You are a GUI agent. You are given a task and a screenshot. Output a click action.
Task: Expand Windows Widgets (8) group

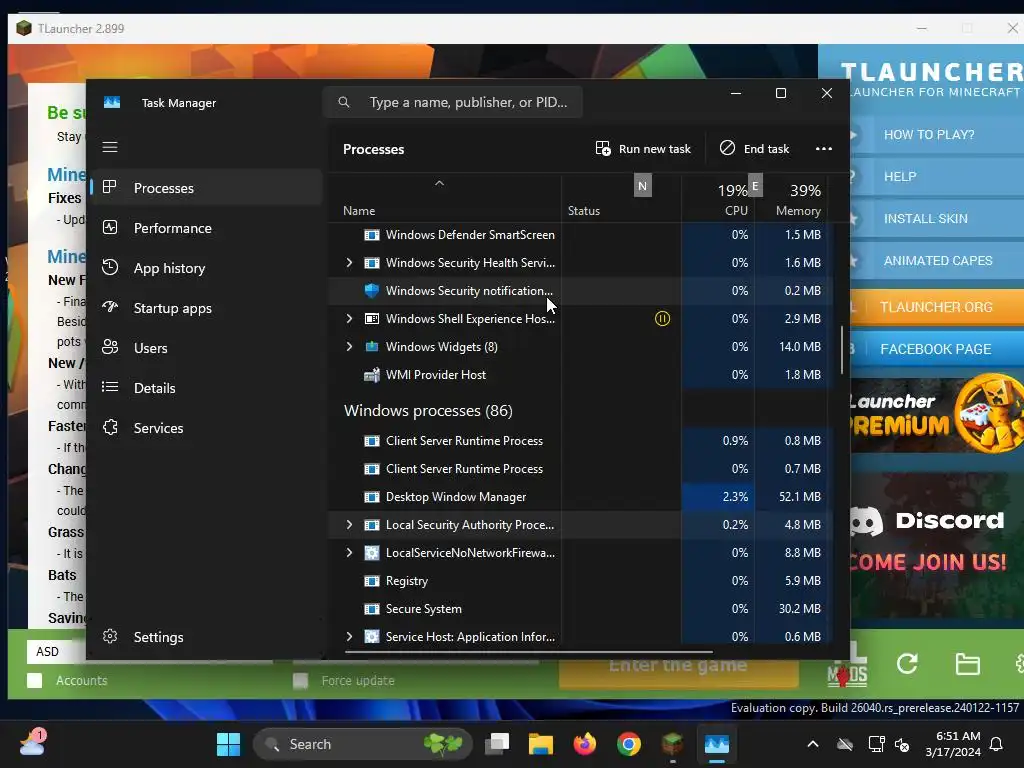tap(349, 347)
